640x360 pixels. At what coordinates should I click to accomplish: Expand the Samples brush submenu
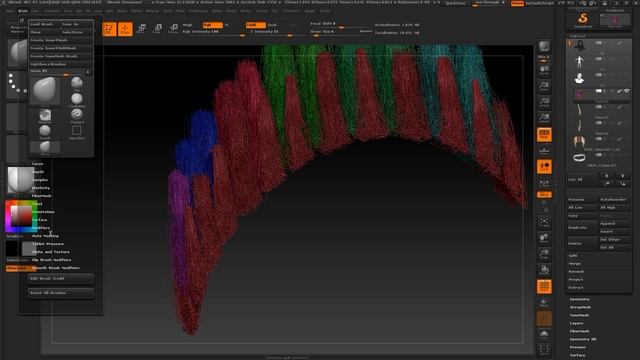pyautogui.click(x=40, y=180)
